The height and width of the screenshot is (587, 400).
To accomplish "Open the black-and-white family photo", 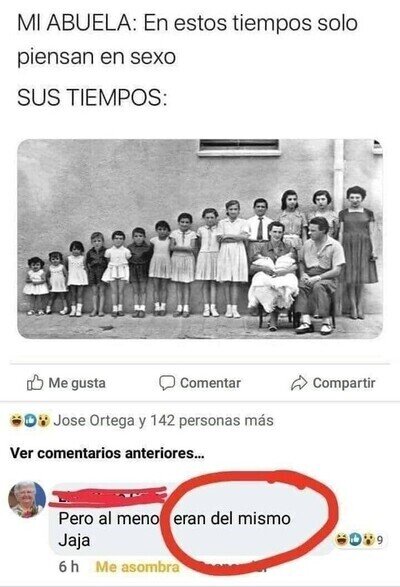I will click(200, 239).
